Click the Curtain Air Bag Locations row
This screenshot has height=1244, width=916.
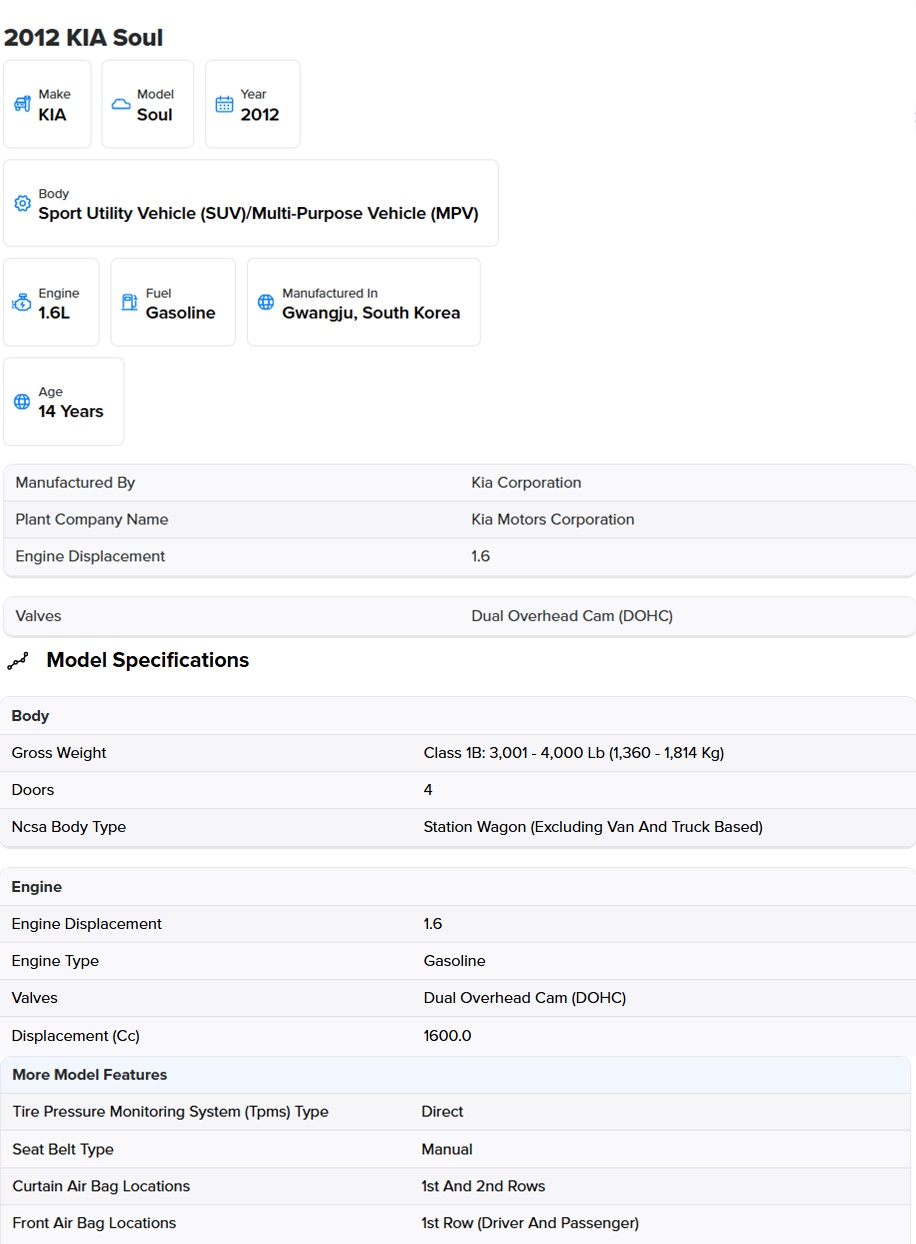456,1186
